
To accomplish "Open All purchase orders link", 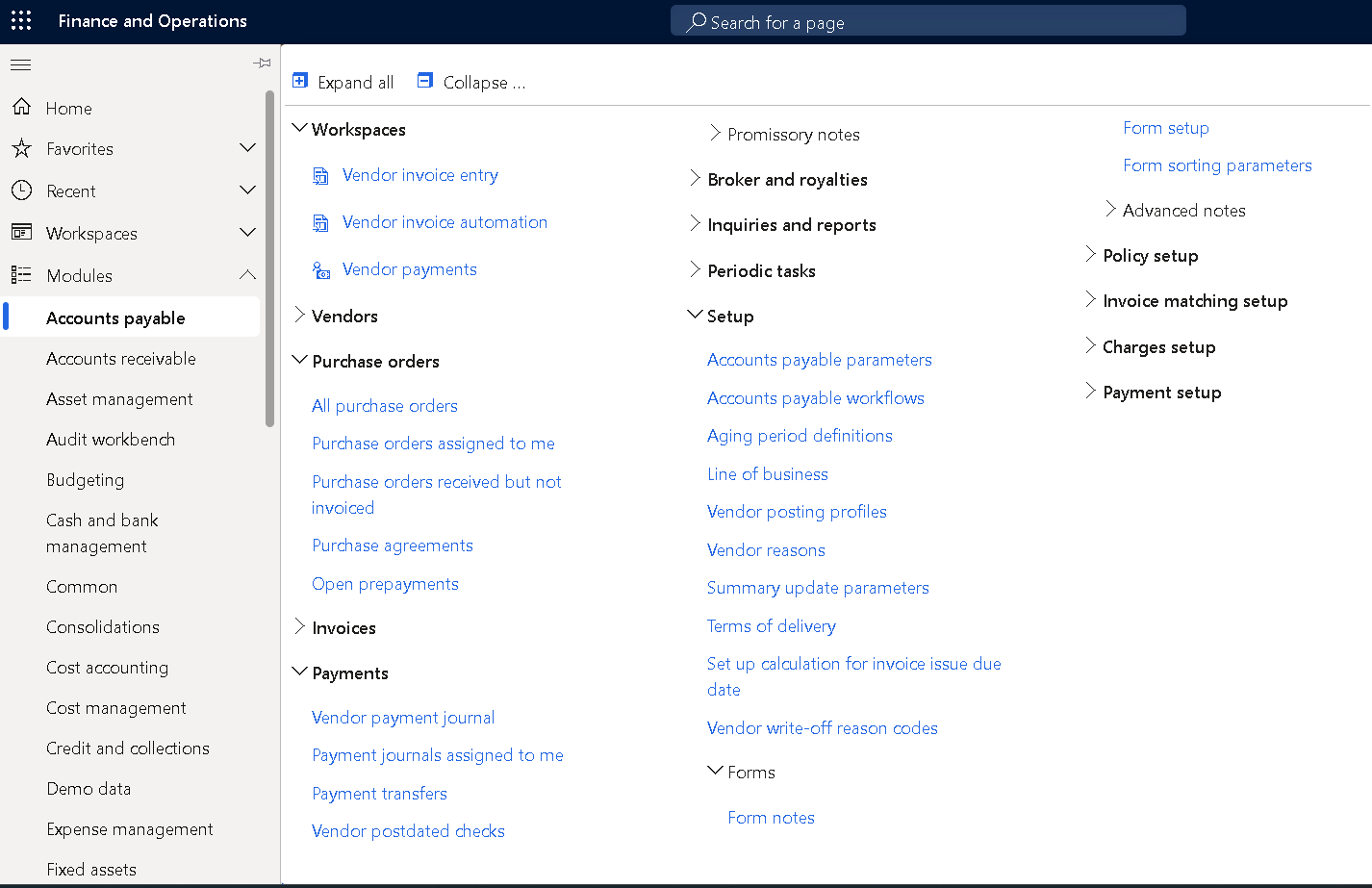I will pyautogui.click(x=385, y=406).
